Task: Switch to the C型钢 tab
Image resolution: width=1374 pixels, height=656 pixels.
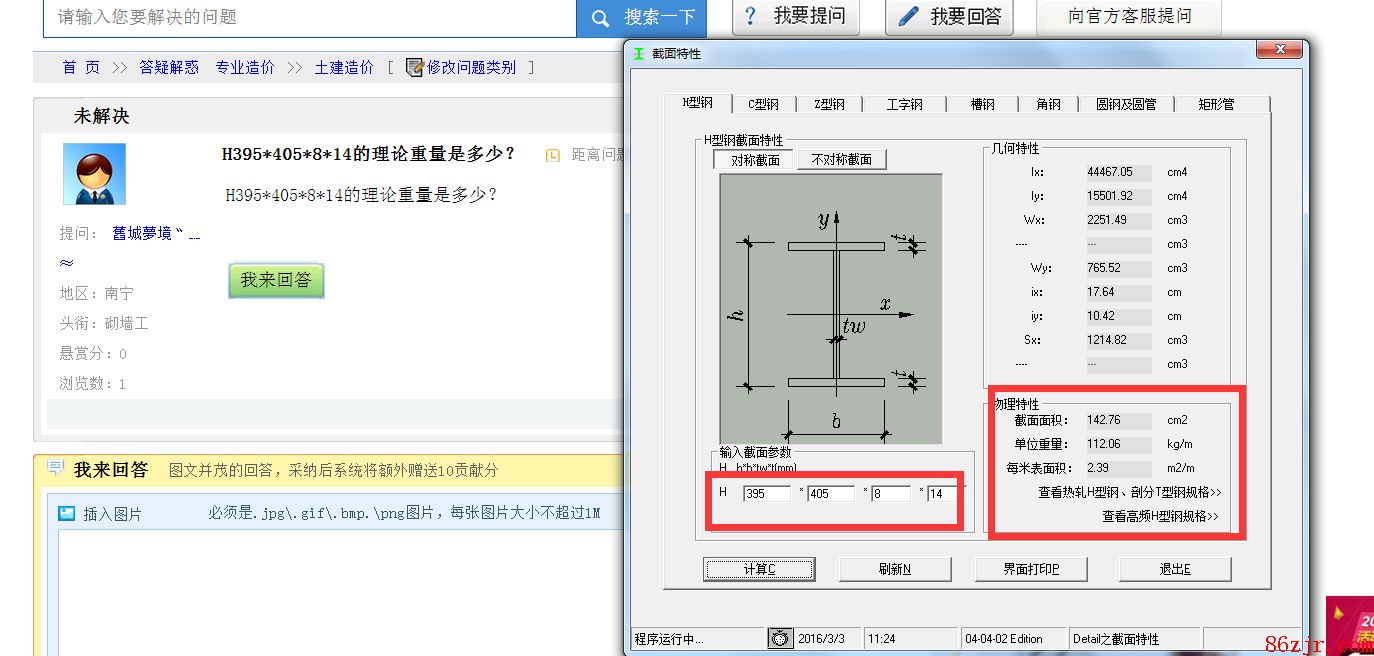Action: [x=763, y=104]
